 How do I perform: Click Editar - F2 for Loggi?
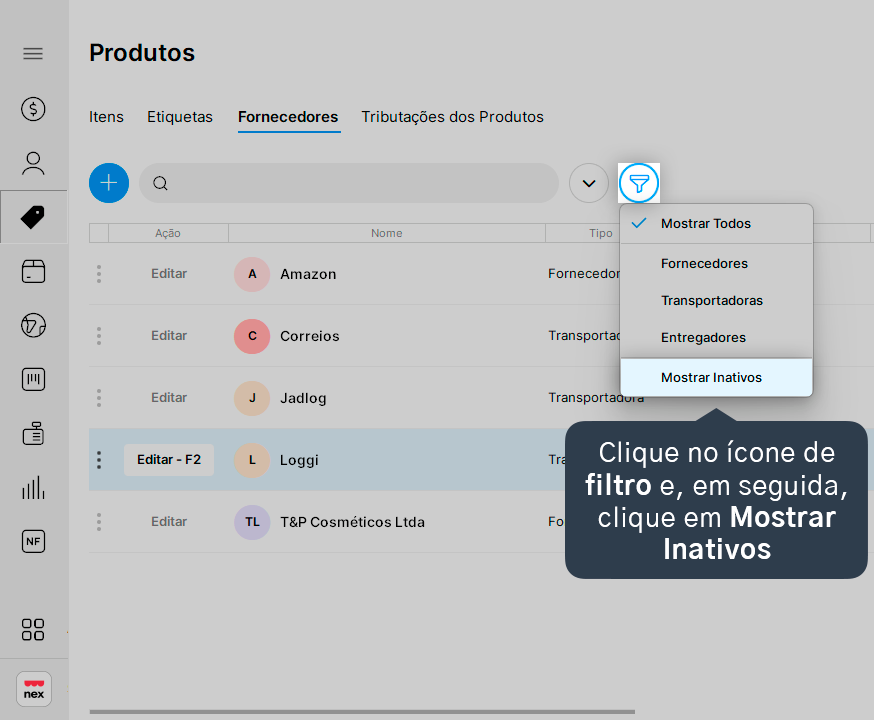coord(169,460)
